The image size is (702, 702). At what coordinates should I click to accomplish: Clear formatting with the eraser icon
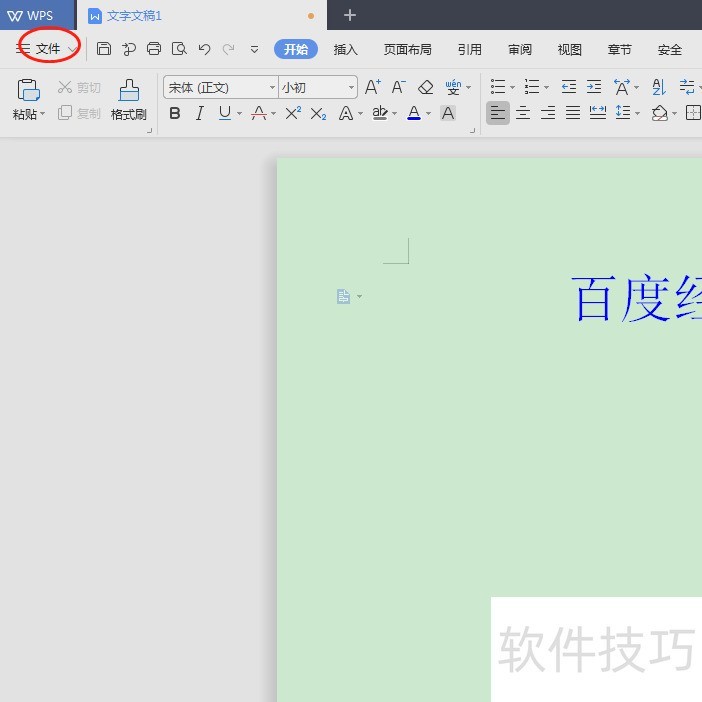pyautogui.click(x=425, y=87)
